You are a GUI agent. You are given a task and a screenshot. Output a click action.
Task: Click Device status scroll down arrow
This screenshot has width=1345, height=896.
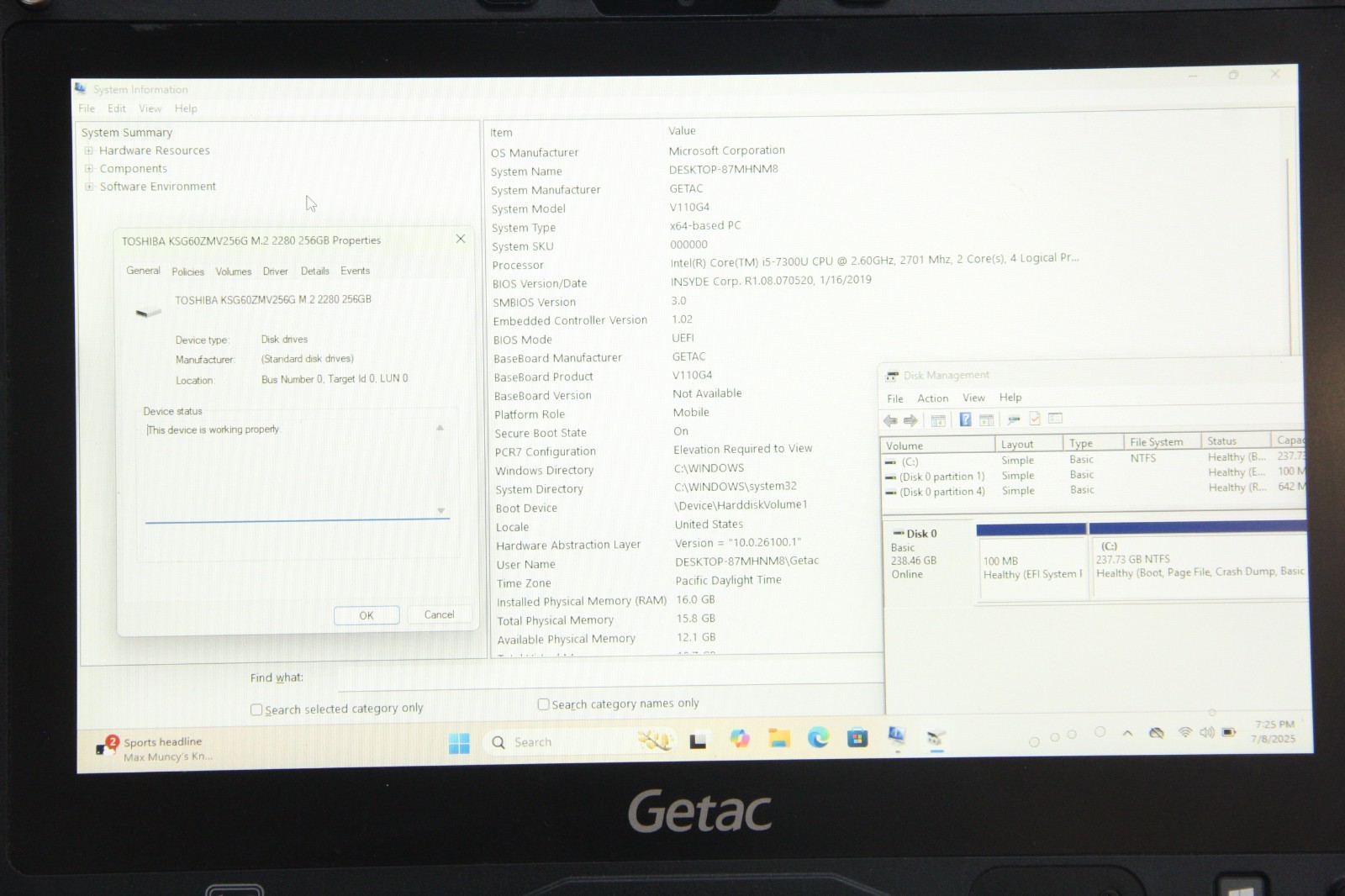coord(440,511)
